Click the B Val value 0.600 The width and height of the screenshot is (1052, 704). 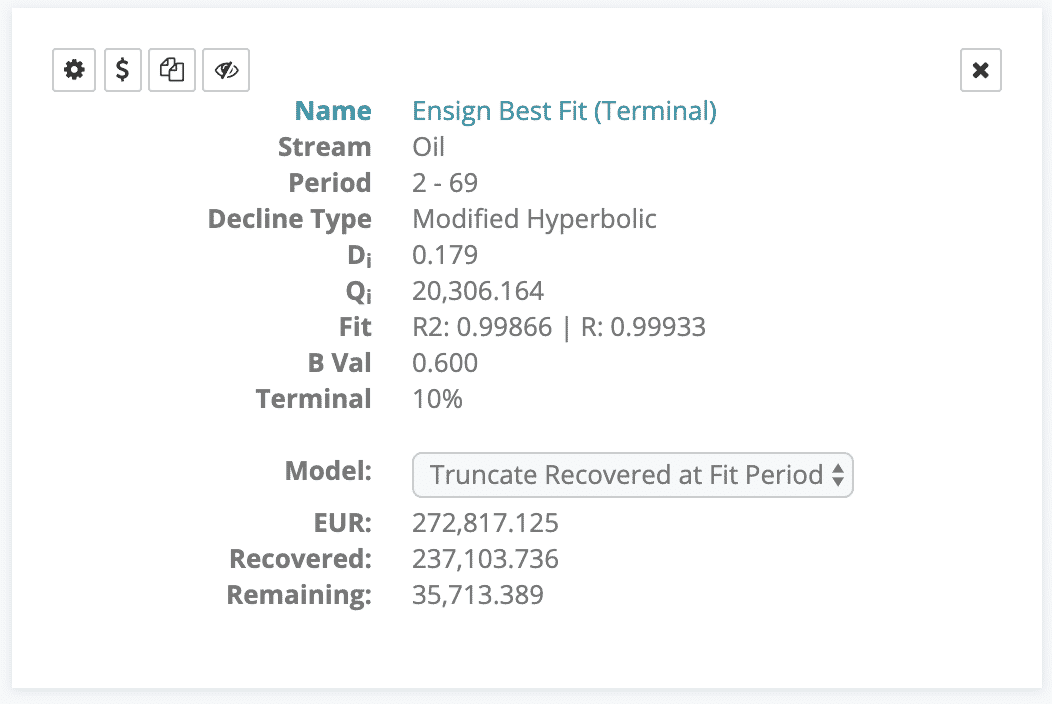point(445,363)
